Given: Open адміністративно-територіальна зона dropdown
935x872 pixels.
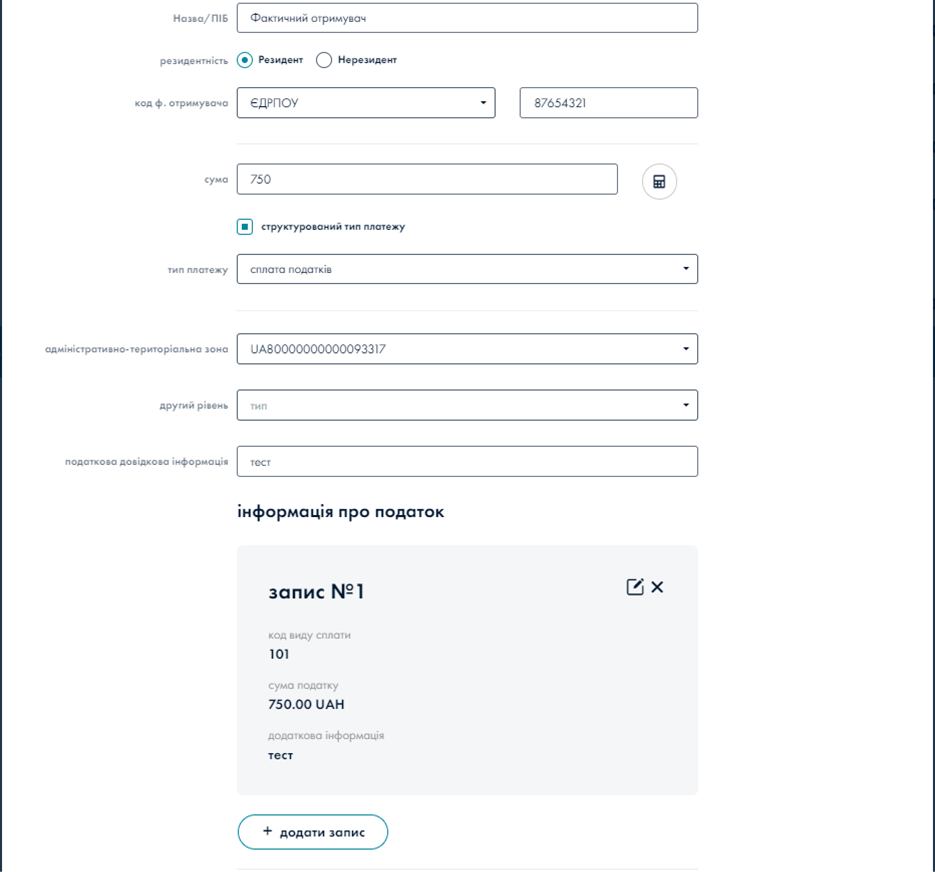Looking at the screenshot, I should point(467,349).
